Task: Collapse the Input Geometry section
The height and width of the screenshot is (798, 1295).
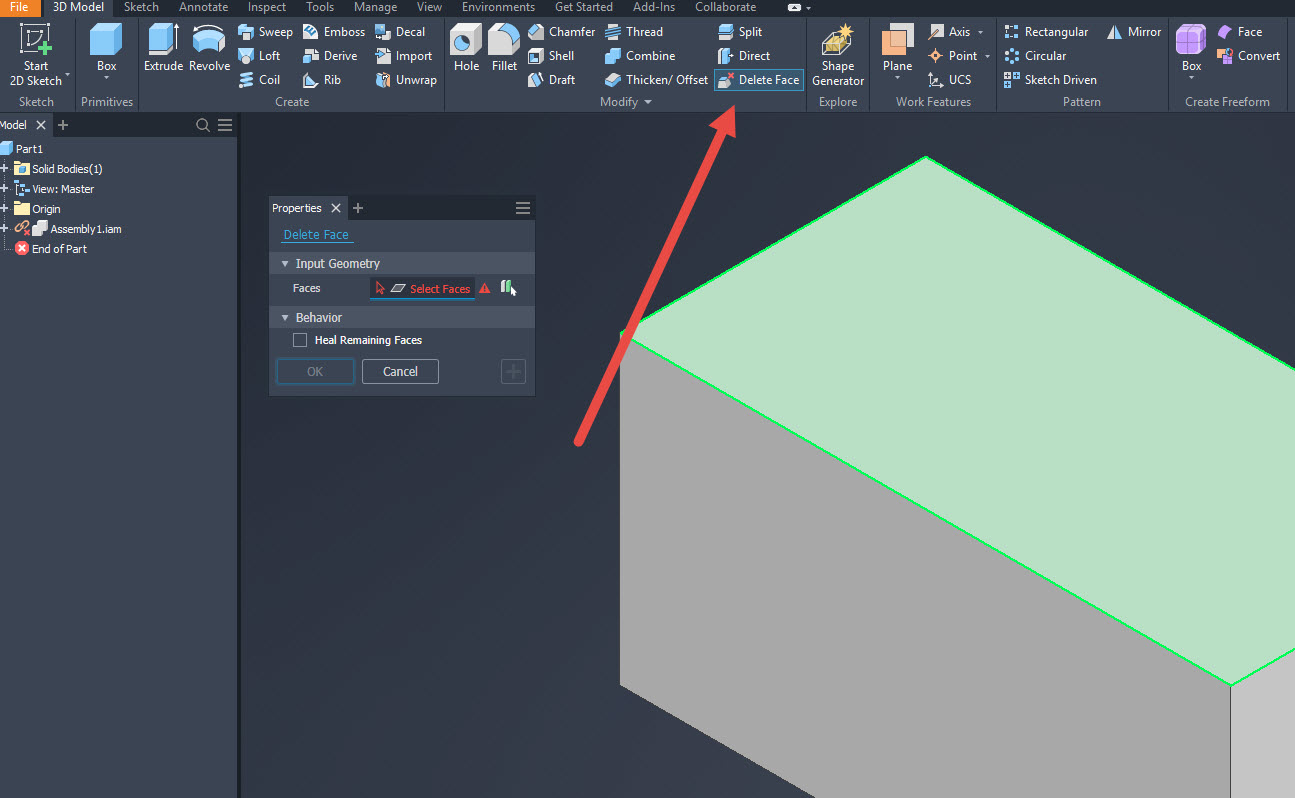Action: pyautogui.click(x=285, y=263)
